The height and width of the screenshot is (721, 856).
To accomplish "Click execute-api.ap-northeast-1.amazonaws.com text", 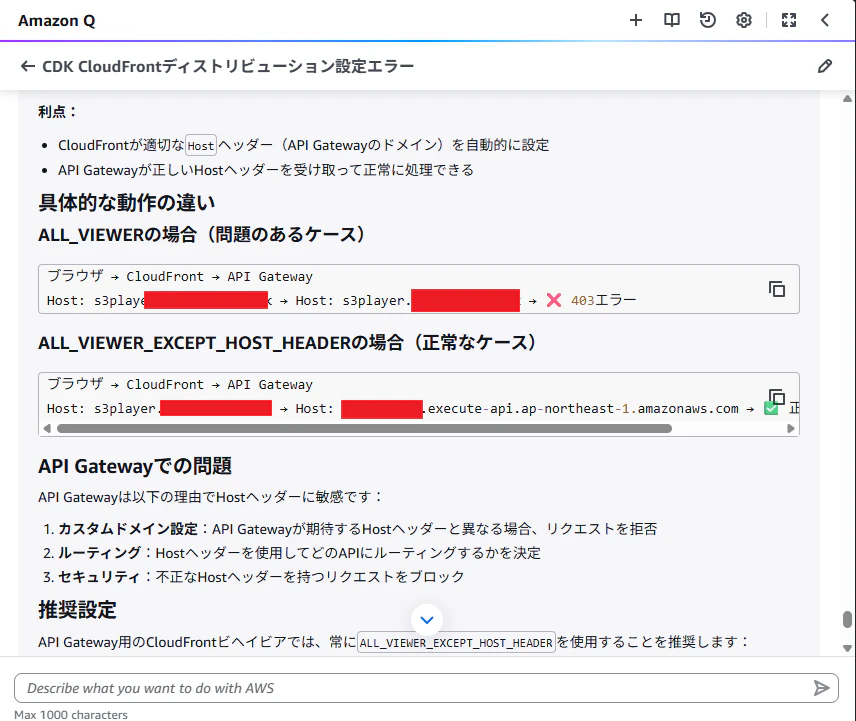I will [583, 409].
